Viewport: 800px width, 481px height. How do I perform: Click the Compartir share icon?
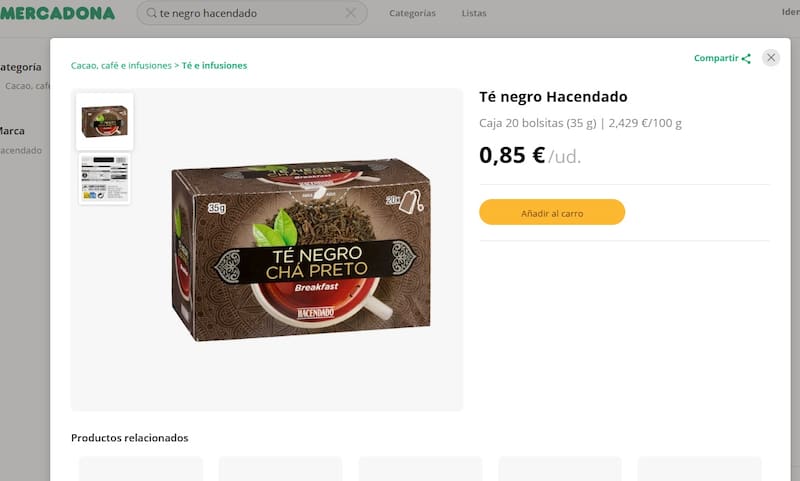click(x=746, y=58)
